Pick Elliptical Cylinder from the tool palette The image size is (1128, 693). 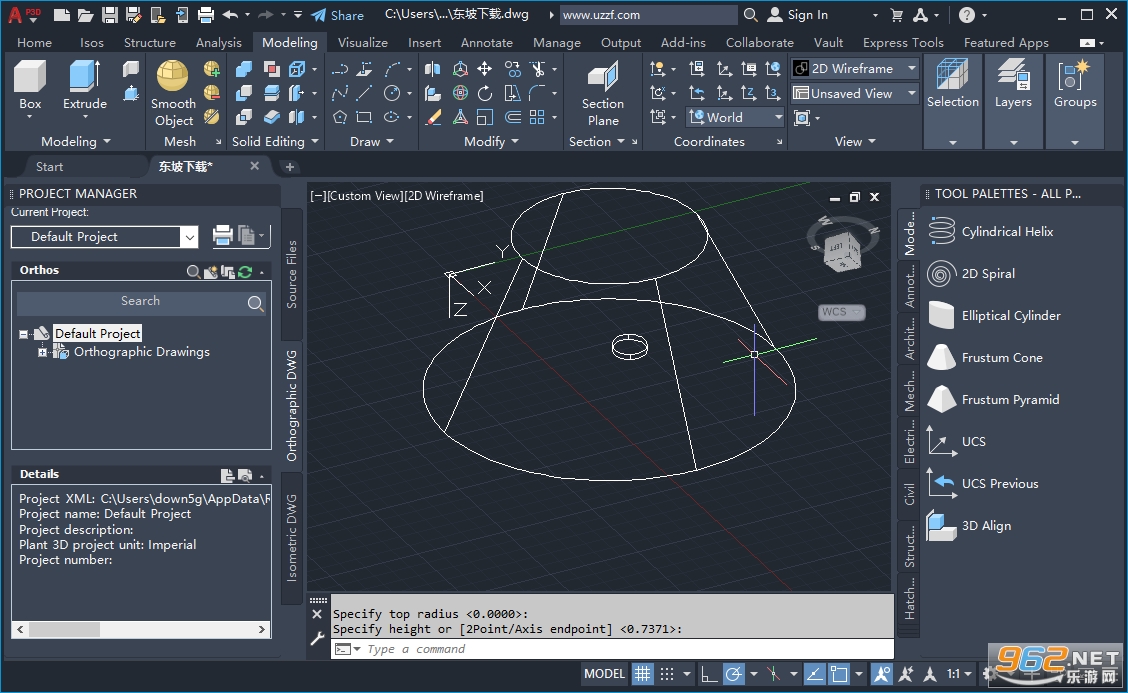(994, 315)
